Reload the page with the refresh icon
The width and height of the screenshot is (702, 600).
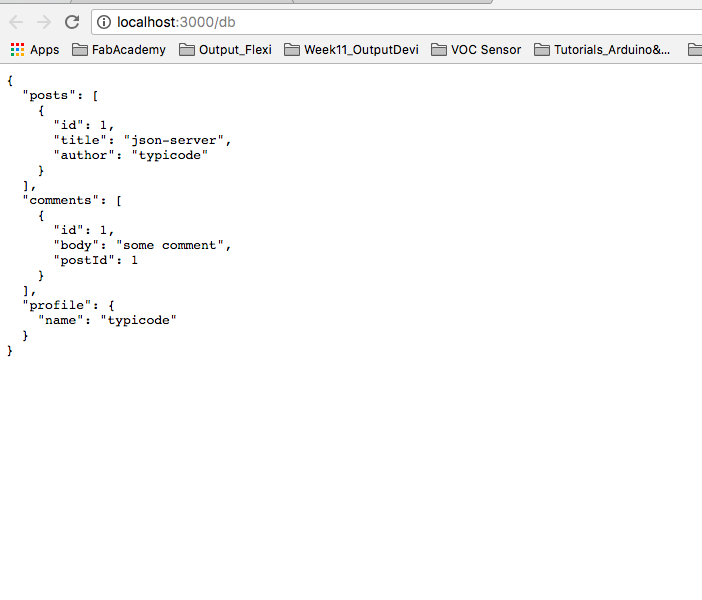pyautogui.click(x=72, y=22)
